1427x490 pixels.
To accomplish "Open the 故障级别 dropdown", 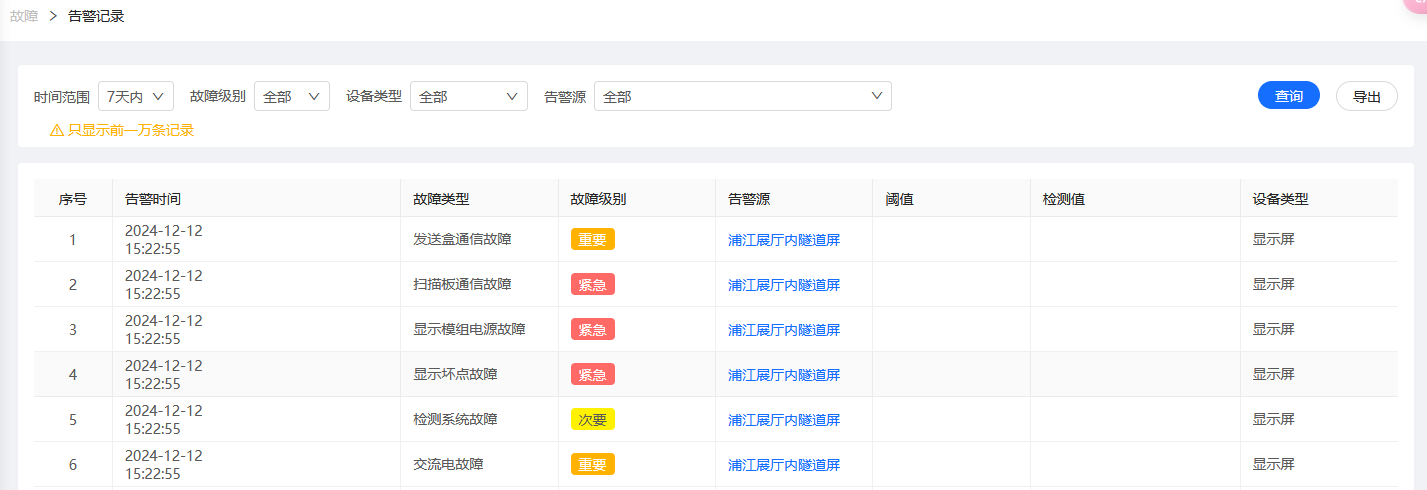I will [x=292, y=96].
